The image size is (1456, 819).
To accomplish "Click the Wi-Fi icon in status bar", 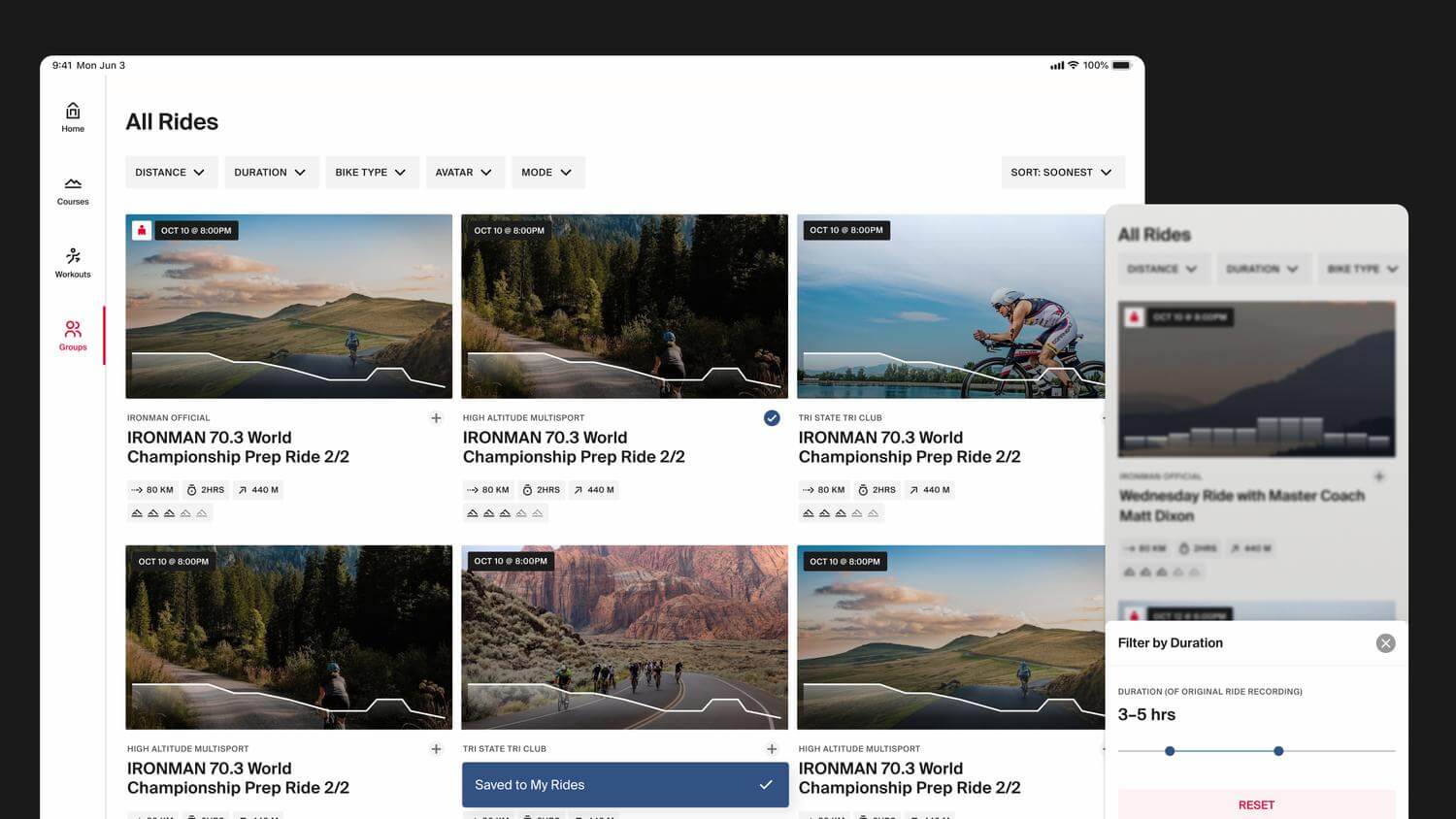I will pos(1073,65).
